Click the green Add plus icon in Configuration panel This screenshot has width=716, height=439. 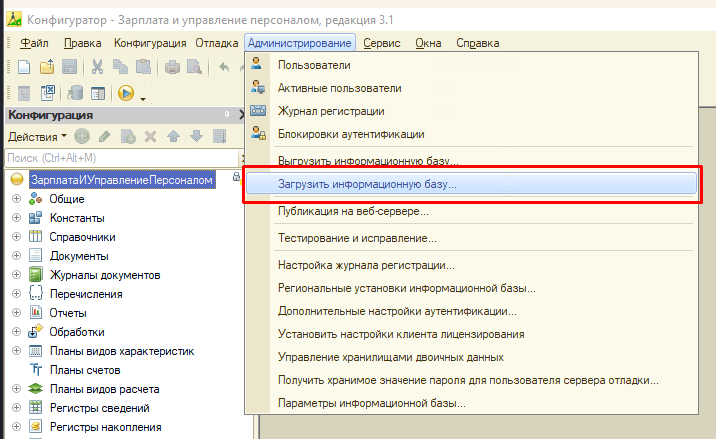click(82, 136)
